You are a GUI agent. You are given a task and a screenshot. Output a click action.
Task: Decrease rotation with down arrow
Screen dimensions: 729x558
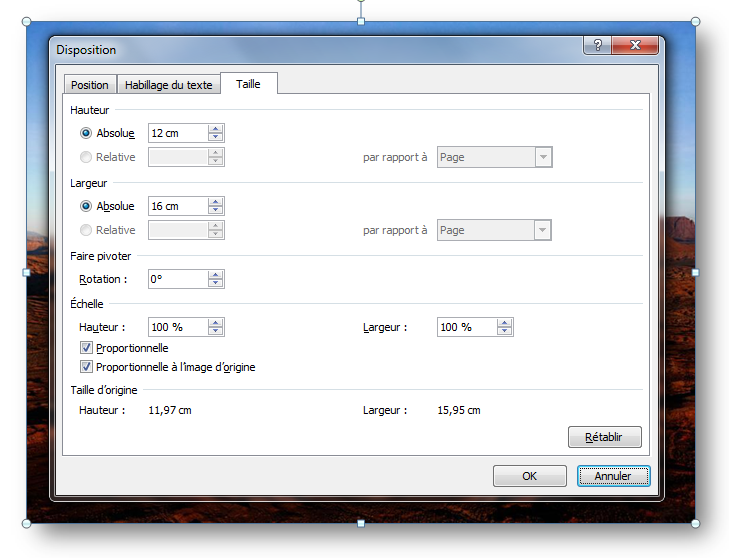click(x=215, y=283)
